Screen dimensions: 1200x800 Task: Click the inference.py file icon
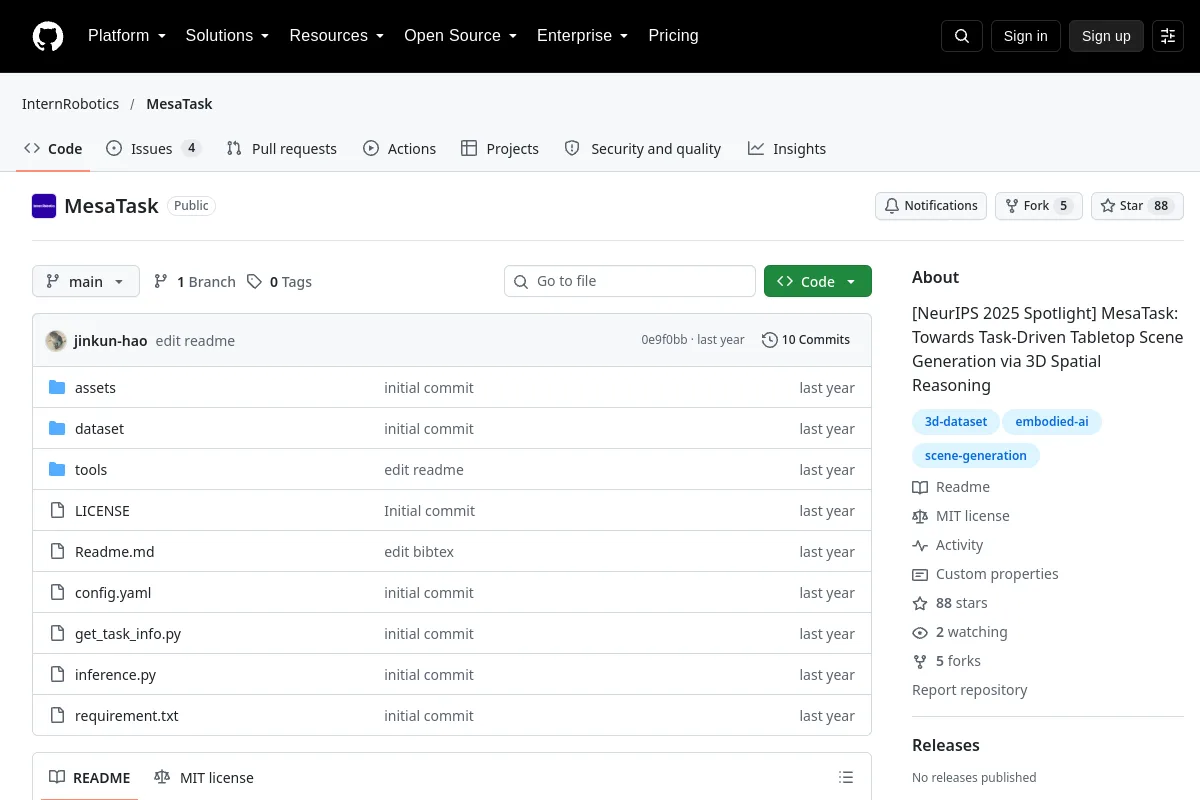coord(57,675)
